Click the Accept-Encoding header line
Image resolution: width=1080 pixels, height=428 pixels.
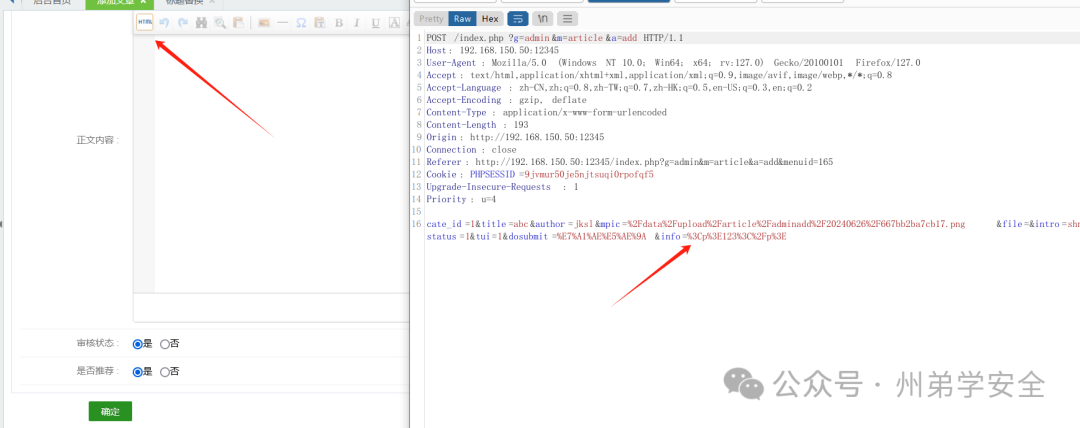point(506,100)
